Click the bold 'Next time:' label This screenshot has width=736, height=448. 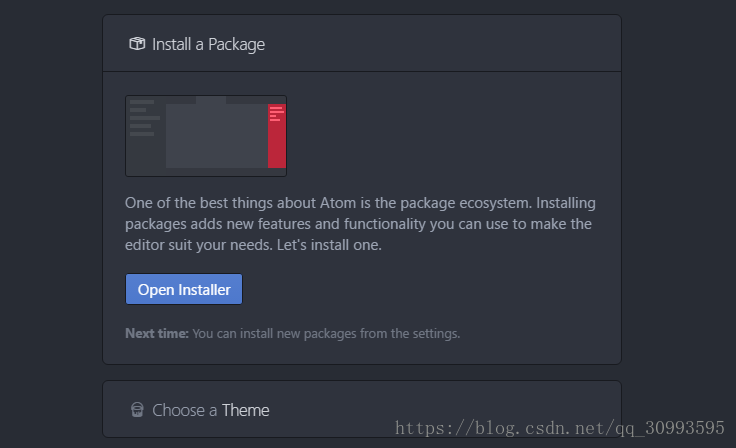tap(157, 333)
